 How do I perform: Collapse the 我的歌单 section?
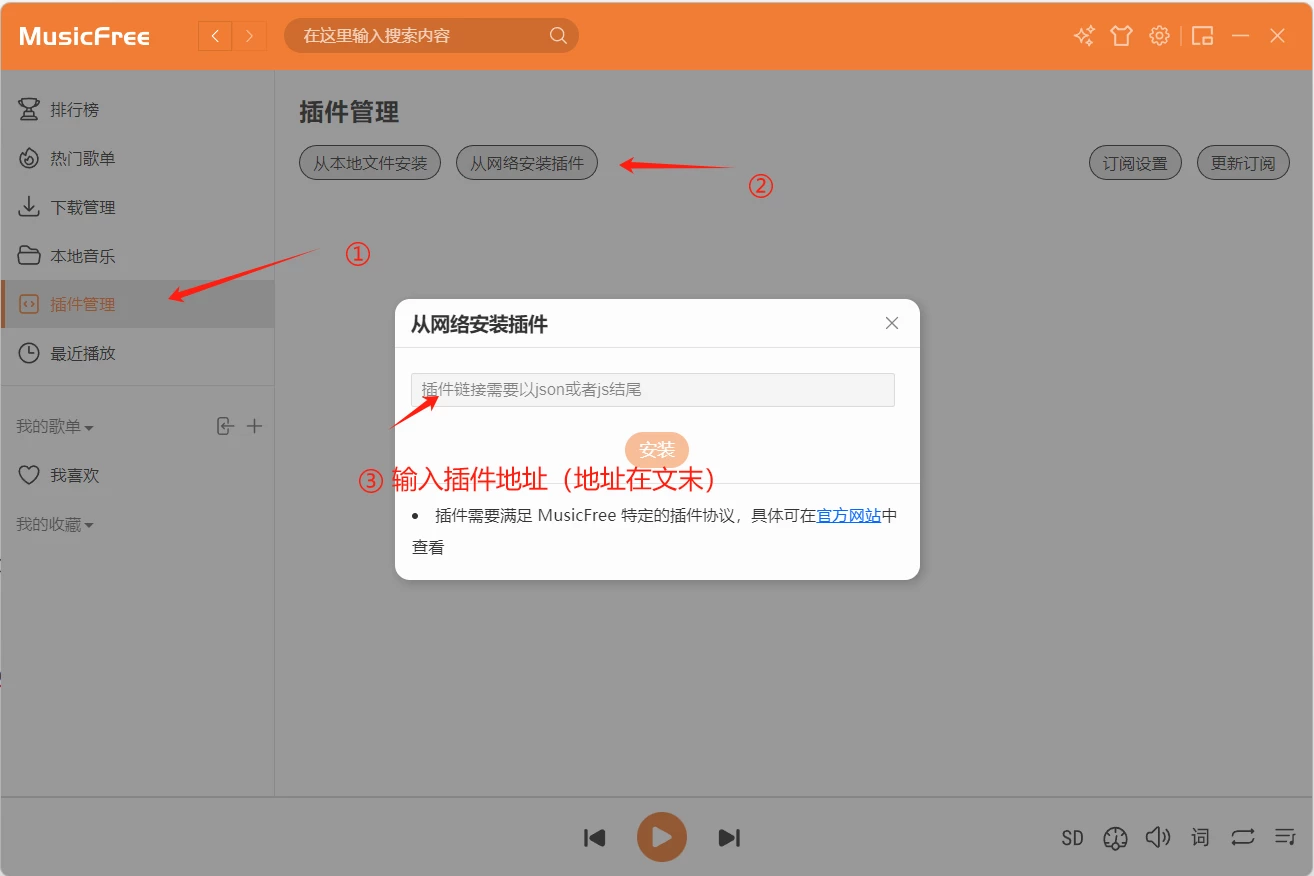click(x=55, y=427)
